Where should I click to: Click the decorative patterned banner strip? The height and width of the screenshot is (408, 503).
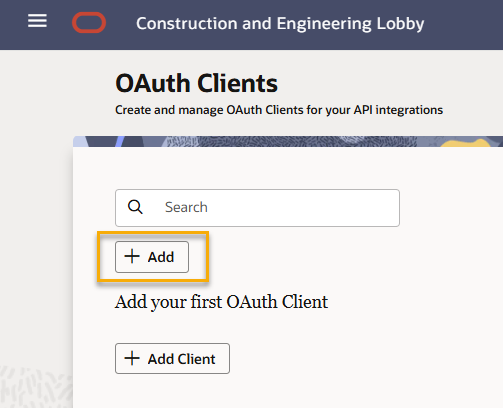pos(288,141)
